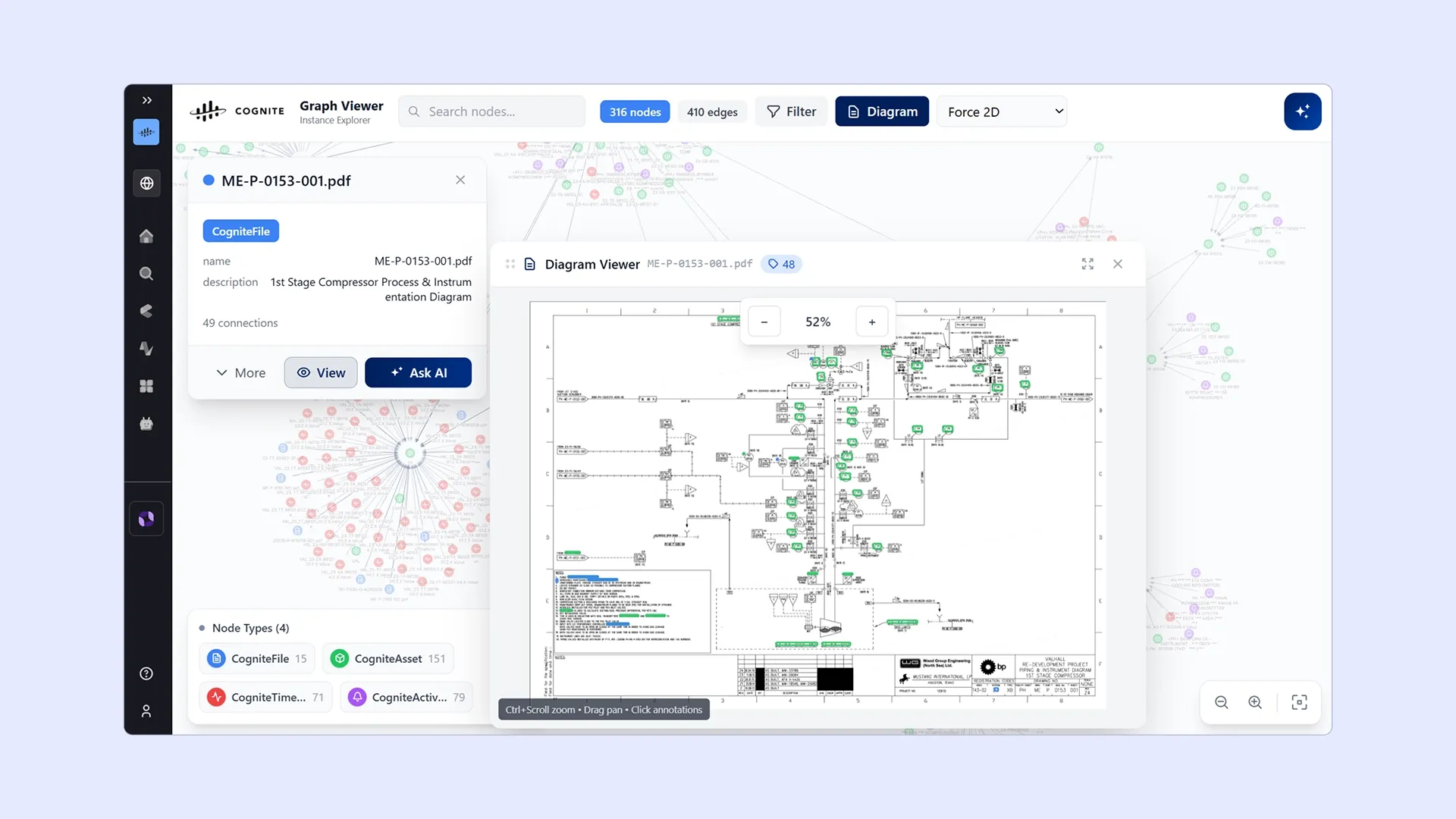Open the Filter button
The image size is (1456, 819).
tap(791, 111)
